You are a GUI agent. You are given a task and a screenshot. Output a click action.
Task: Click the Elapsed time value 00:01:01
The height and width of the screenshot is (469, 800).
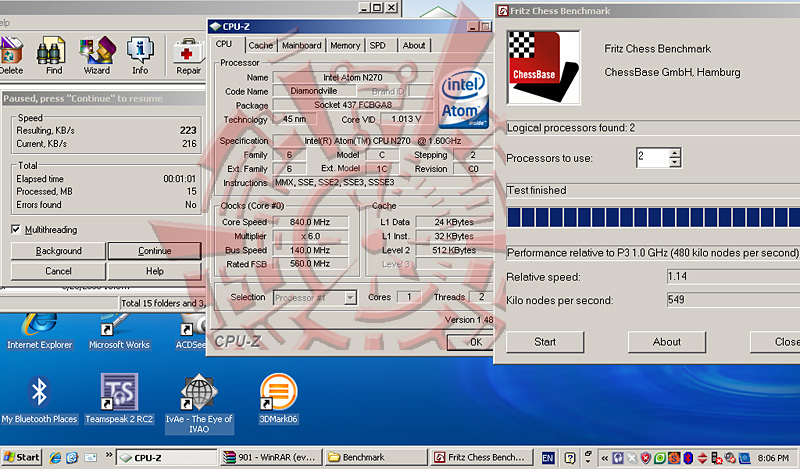click(180, 179)
